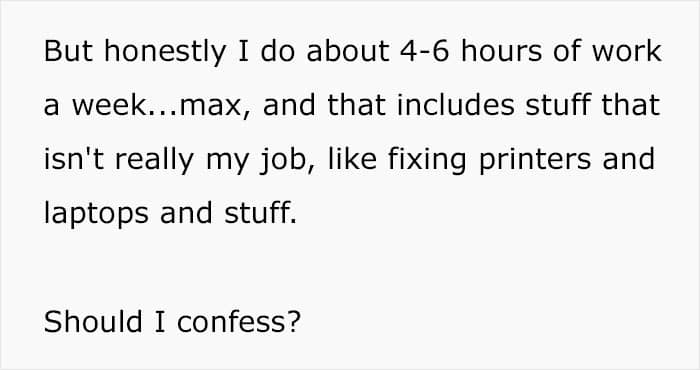Screen dimensions: 700x370
Task: Click the word "hours" in first line
Action: [501, 51]
